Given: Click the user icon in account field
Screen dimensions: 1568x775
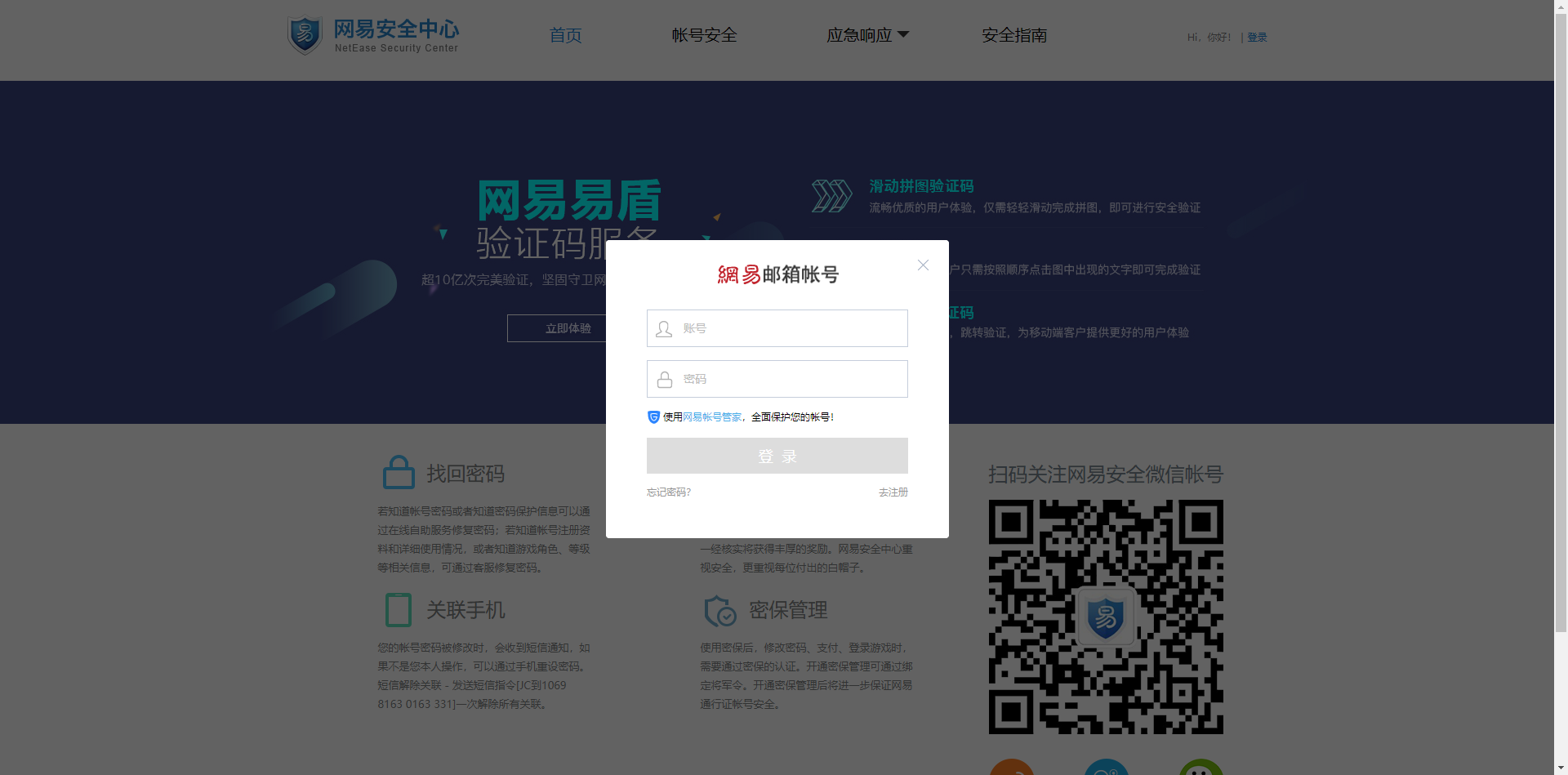Looking at the screenshot, I should tap(664, 328).
